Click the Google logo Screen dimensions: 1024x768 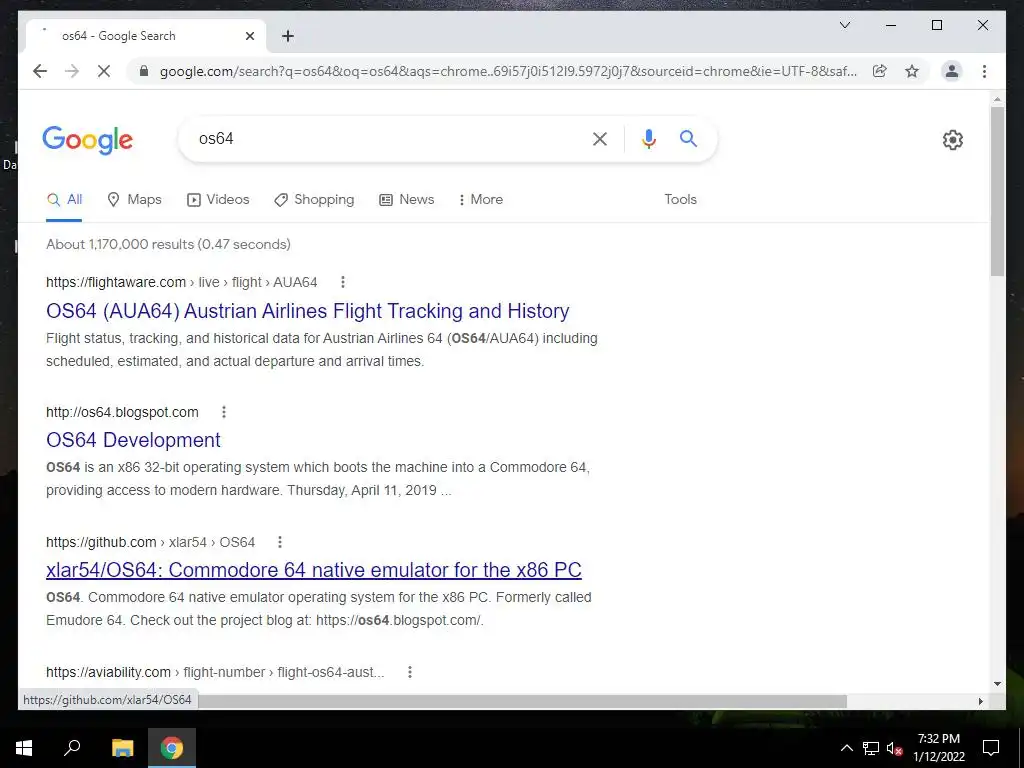(88, 140)
